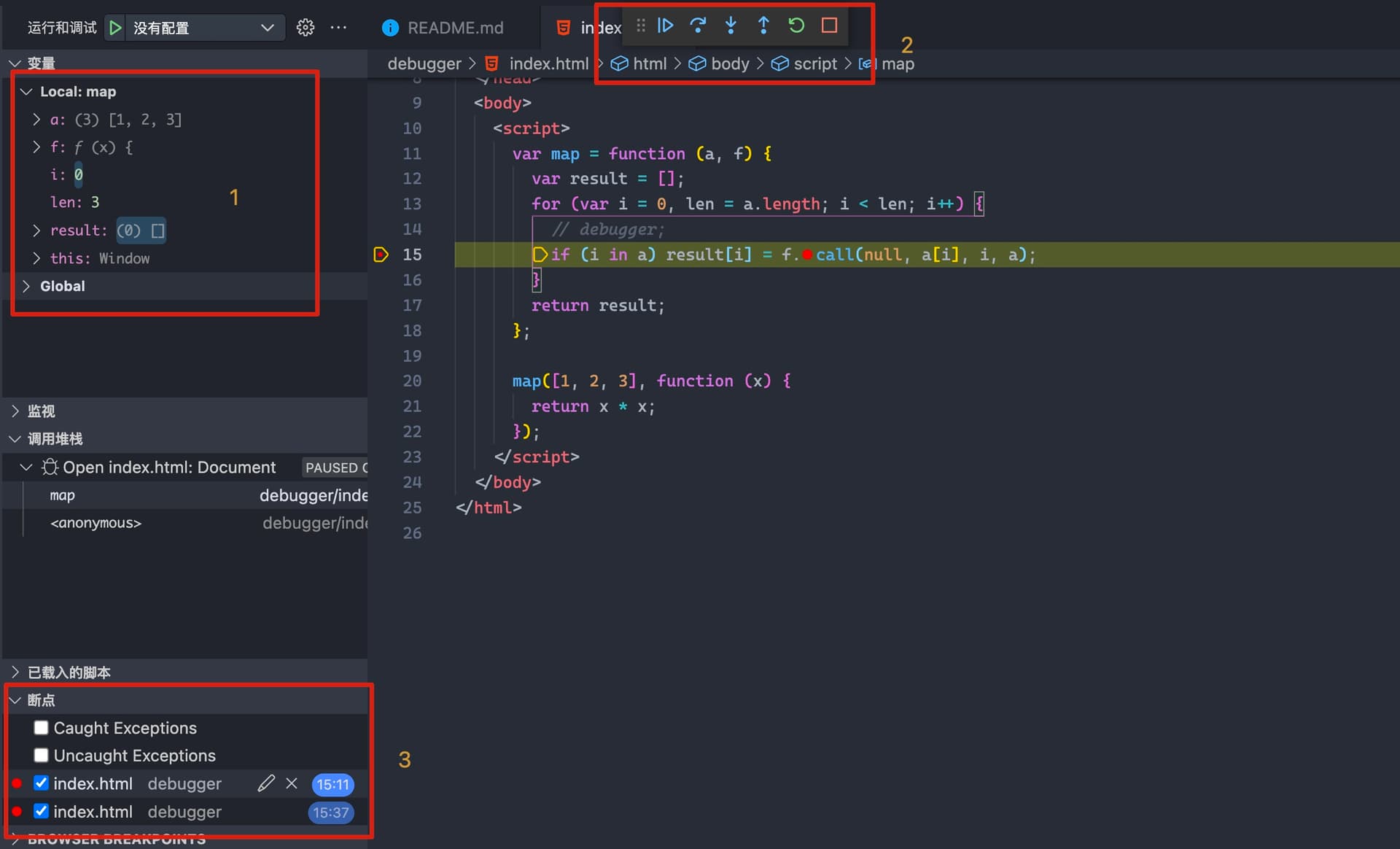Remove the 15:11 breakpoint with X
1400x849 pixels.
292,783
